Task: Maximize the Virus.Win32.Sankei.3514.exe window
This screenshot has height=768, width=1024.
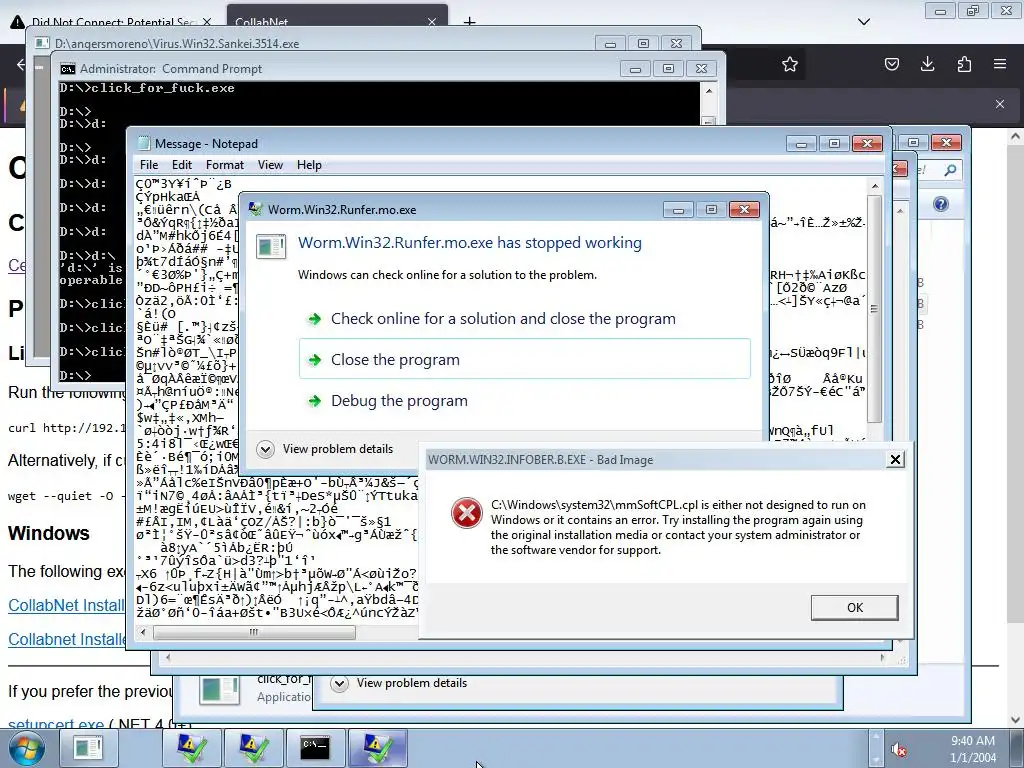Action: click(643, 44)
